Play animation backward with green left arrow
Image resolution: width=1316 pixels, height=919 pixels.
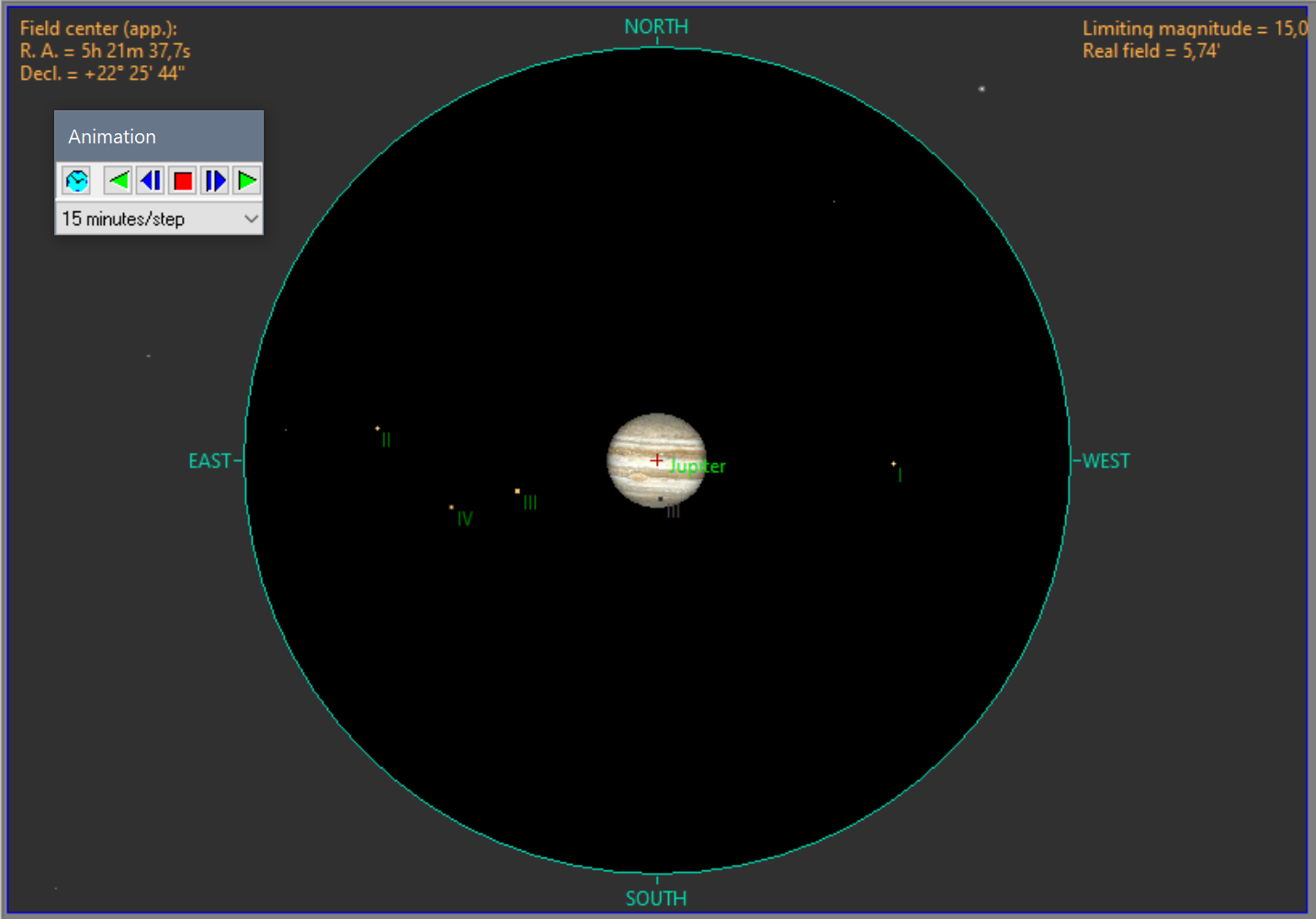[119, 180]
